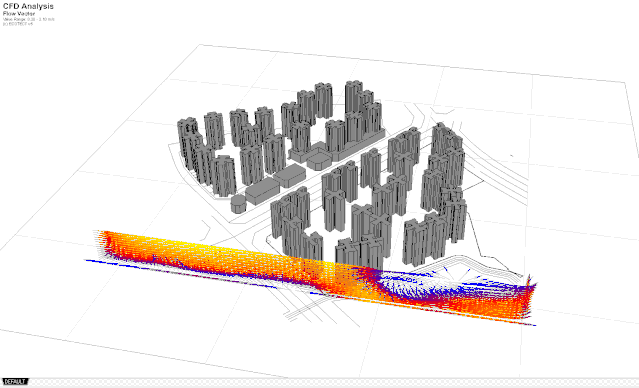This screenshot has height=388, width=639.
Task: Select the DEFAULT tab at the bottom
Action: [x=15, y=381]
